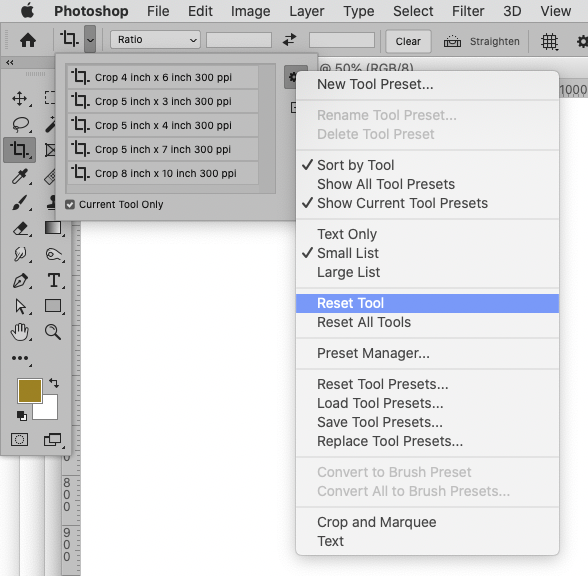
Task: Choose Load Tool Presets
Action: click(428, 403)
